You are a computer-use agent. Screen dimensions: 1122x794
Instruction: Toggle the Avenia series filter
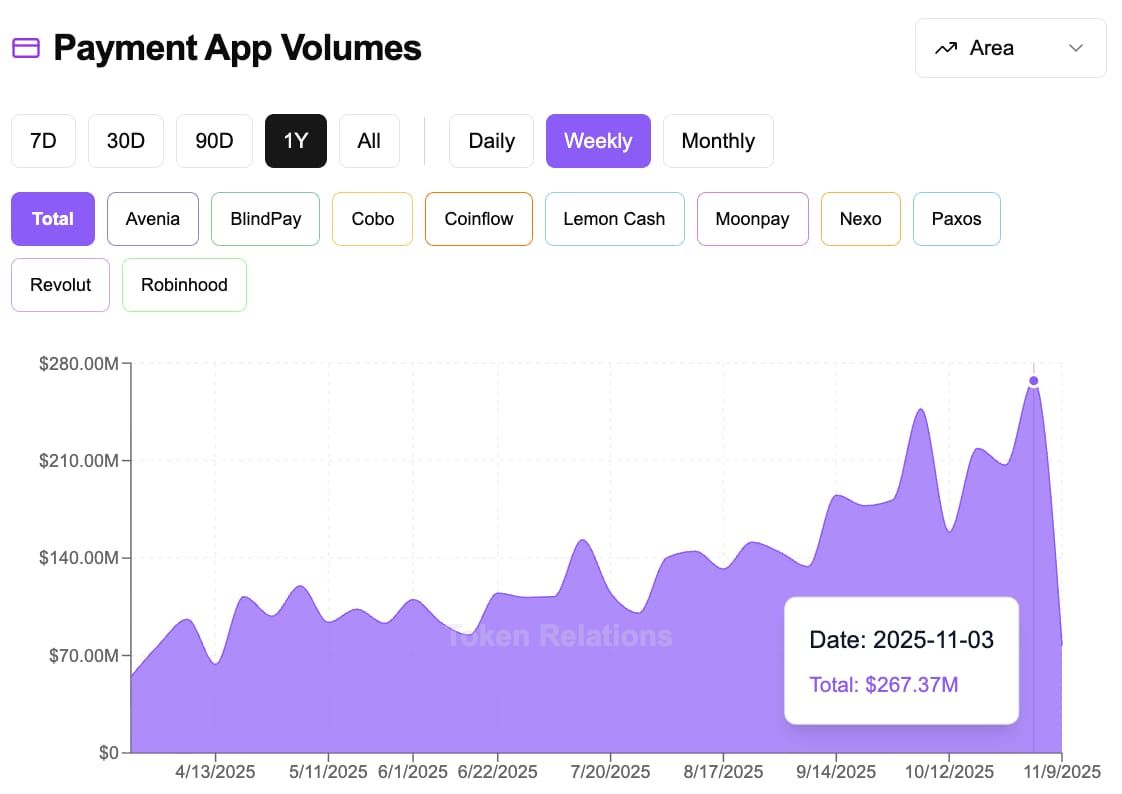coord(152,219)
